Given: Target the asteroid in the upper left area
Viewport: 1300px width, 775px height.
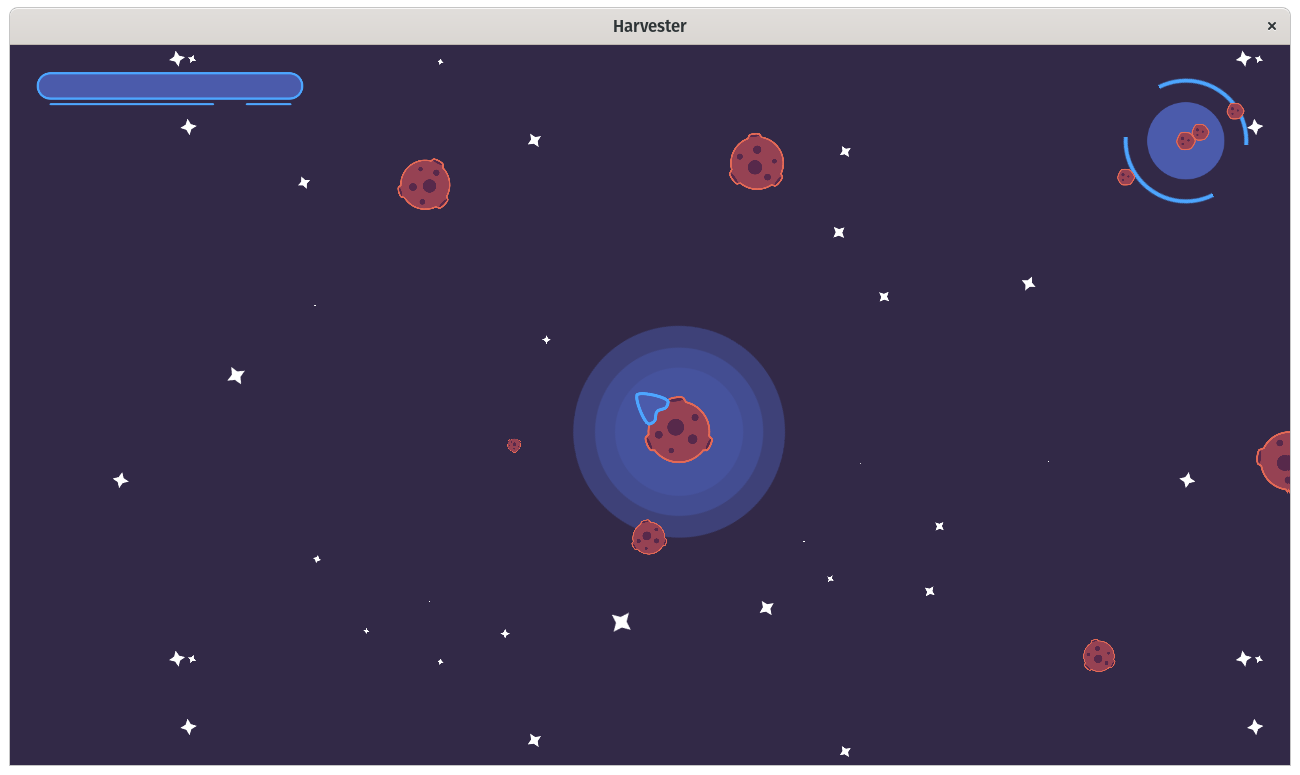Looking at the screenshot, I should click(425, 184).
